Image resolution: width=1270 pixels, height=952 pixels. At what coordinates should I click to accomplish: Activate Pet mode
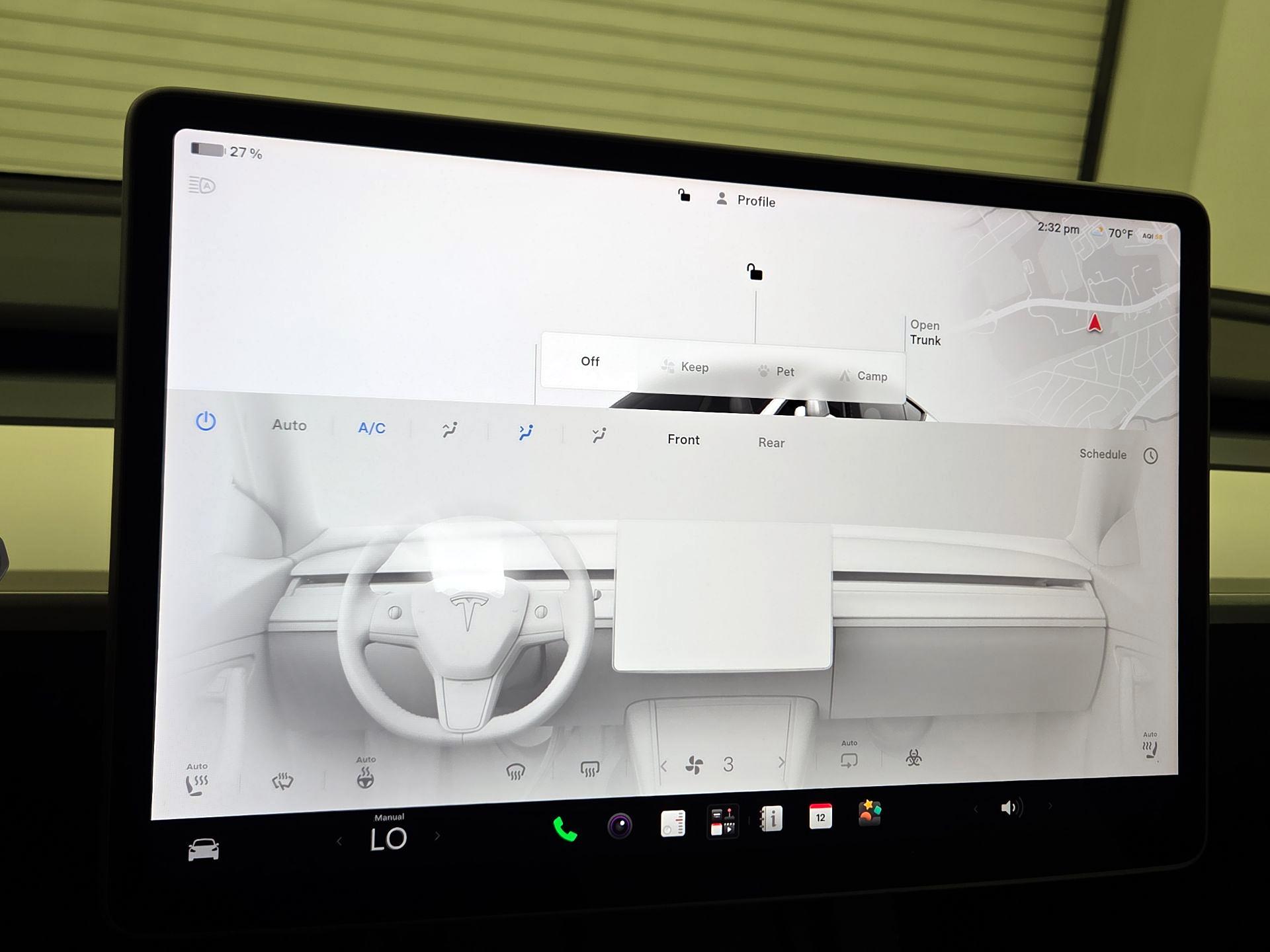click(x=776, y=372)
